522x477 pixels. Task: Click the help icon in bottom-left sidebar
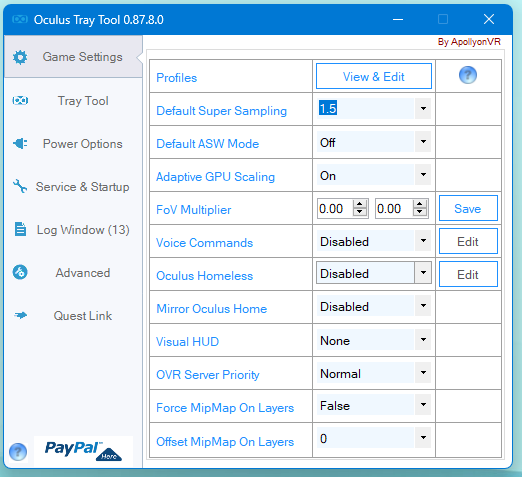point(18,452)
